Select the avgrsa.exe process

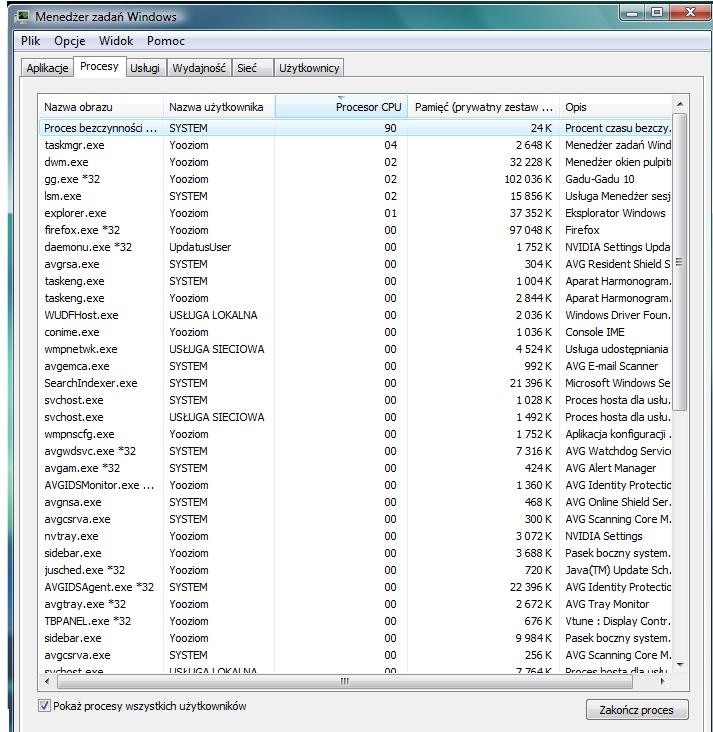356,264
